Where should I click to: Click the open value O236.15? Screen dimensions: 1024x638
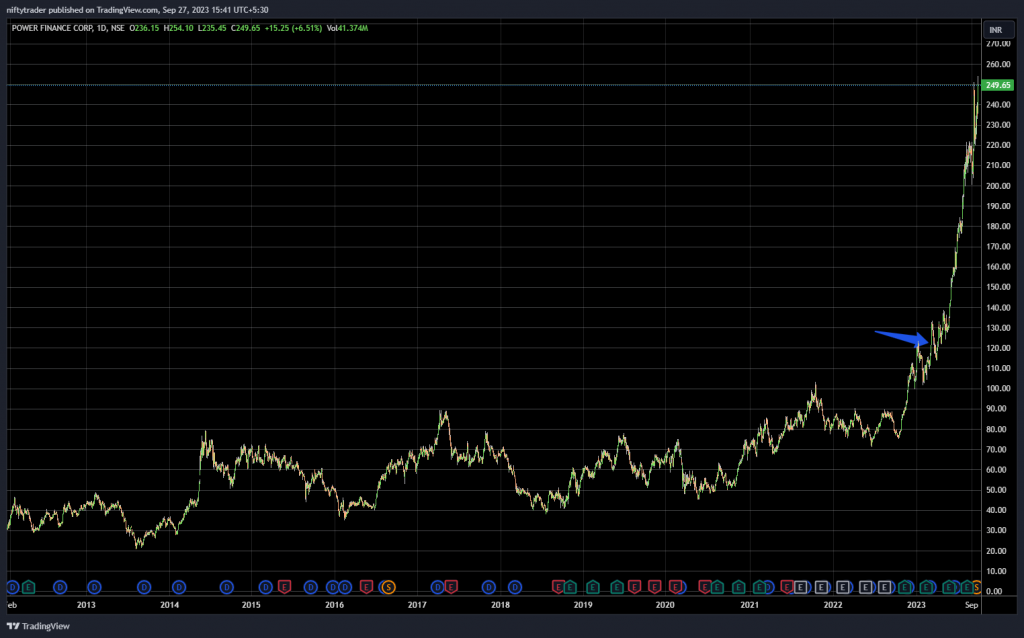point(144,28)
